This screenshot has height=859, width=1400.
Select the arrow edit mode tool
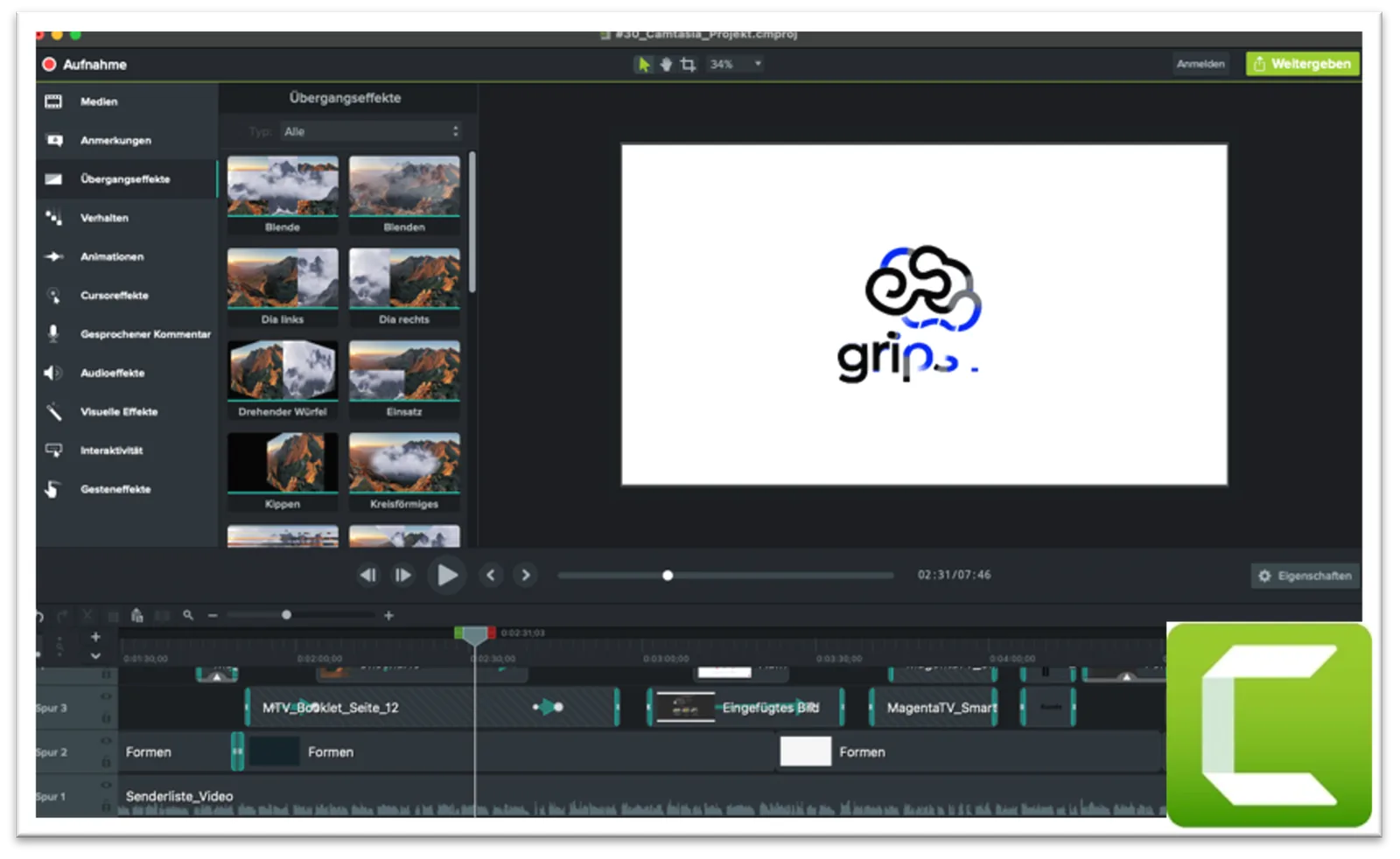click(x=644, y=64)
